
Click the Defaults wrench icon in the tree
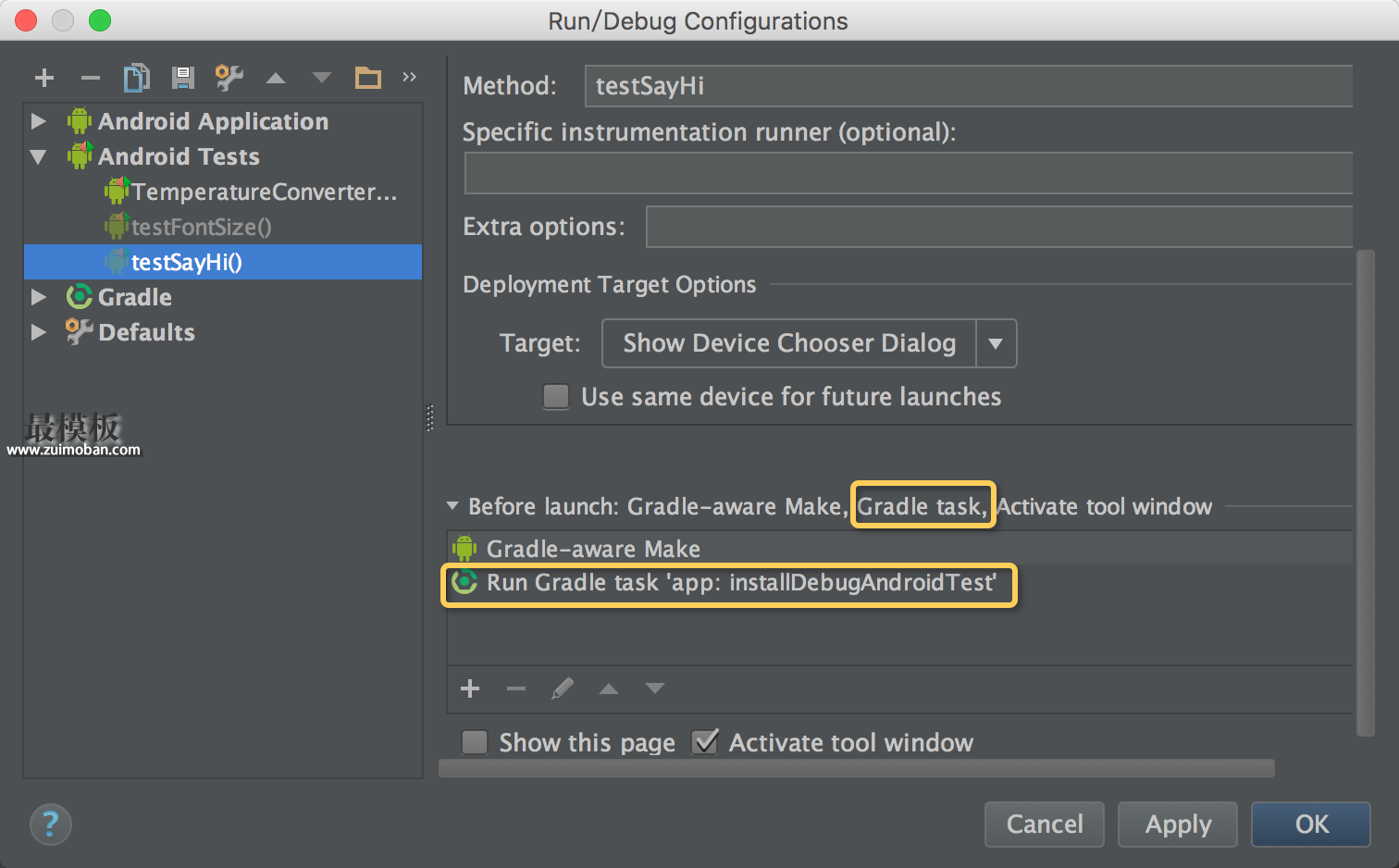(x=80, y=331)
